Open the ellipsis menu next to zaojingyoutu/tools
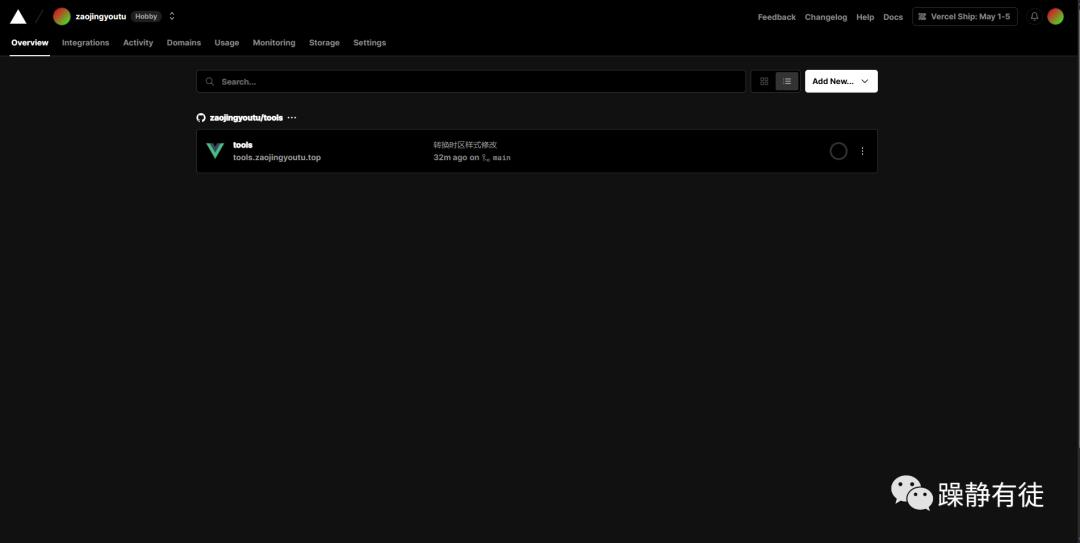This screenshot has height=543, width=1080. pyautogui.click(x=292, y=118)
